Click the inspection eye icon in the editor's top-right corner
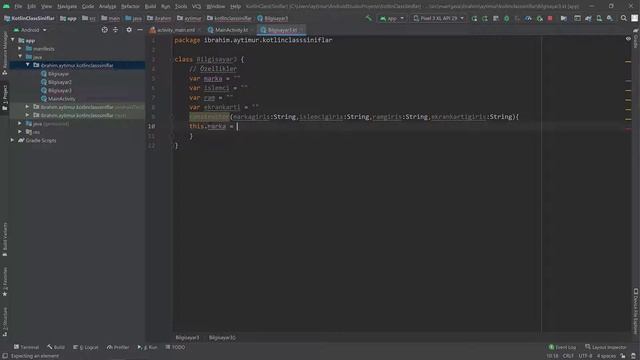This screenshot has width=640, height=360. pos(628,39)
